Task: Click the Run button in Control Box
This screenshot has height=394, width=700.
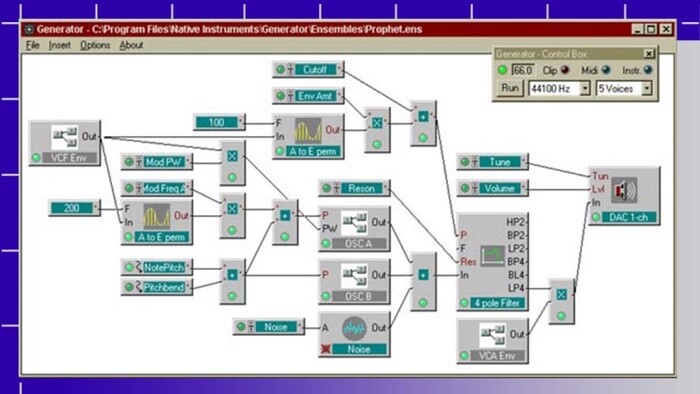Action: [x=510, y=88]
